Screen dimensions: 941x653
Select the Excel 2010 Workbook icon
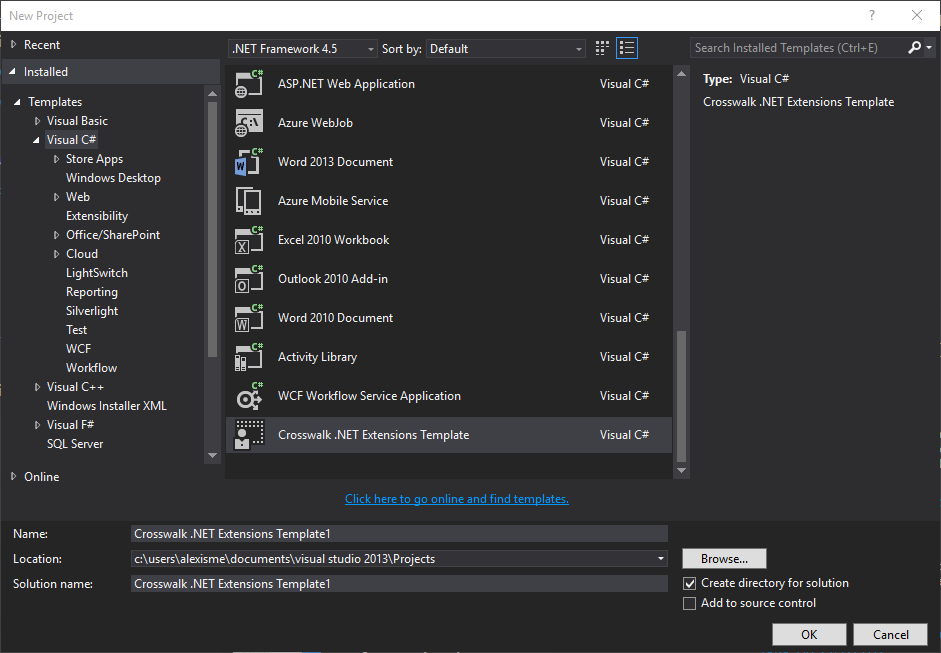(x=249, y=240)
